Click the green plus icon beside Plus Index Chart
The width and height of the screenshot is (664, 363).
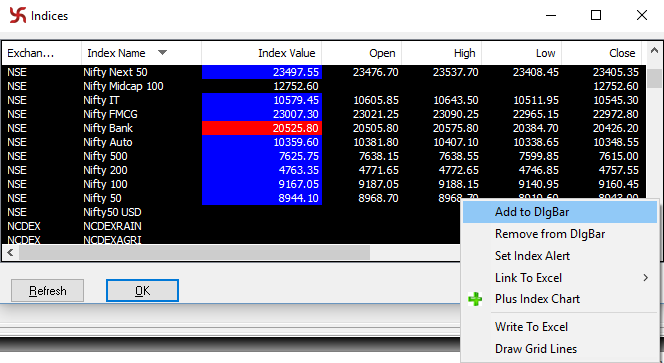click(475, 299)
